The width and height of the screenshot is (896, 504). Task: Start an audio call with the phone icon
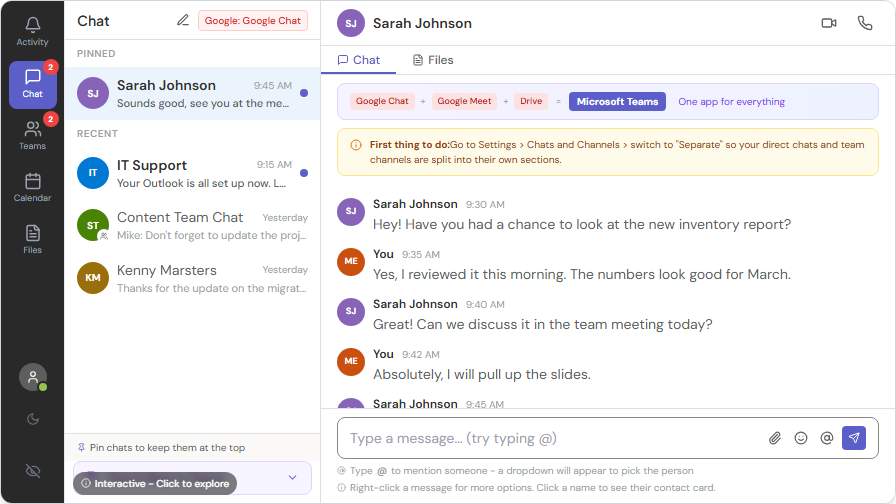click(x=865, y=23)
